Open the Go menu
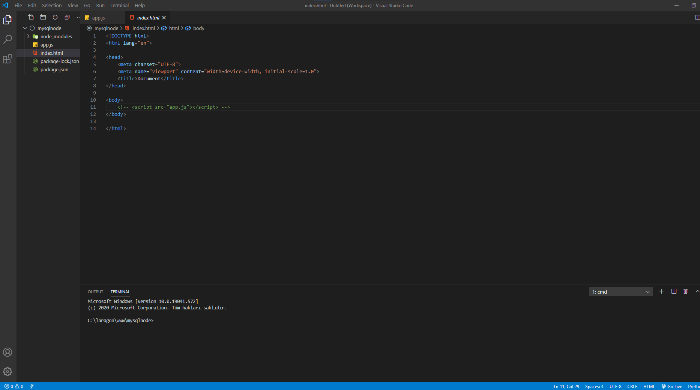700x390 pixels. (x=87, y=5)
